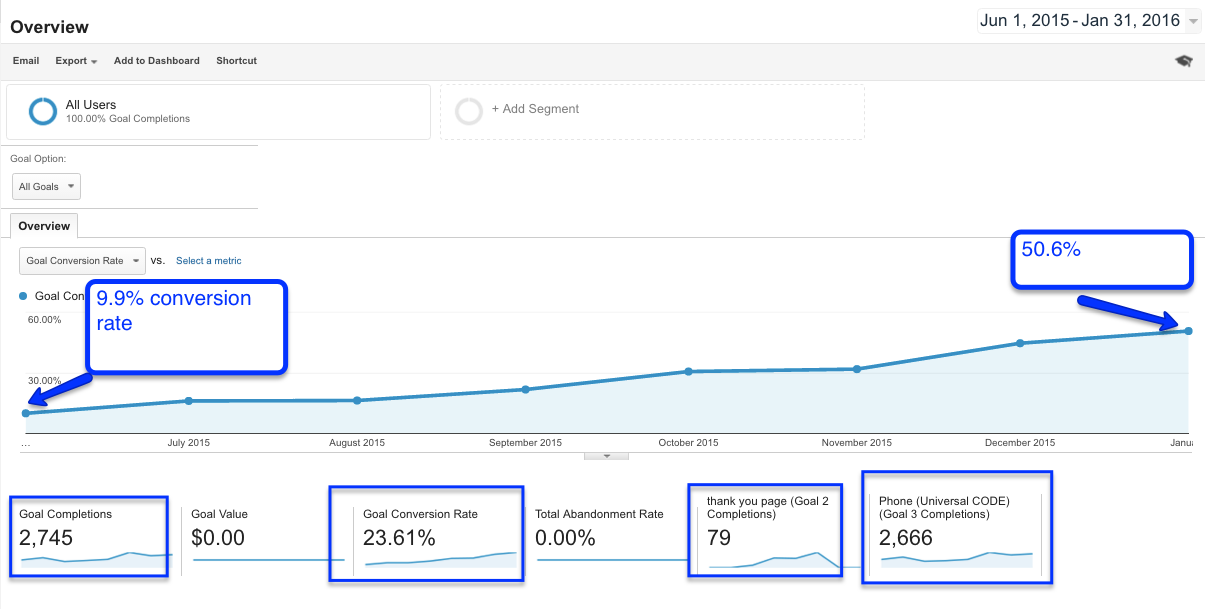Open the Export dropdown menu

click(76, 61)
